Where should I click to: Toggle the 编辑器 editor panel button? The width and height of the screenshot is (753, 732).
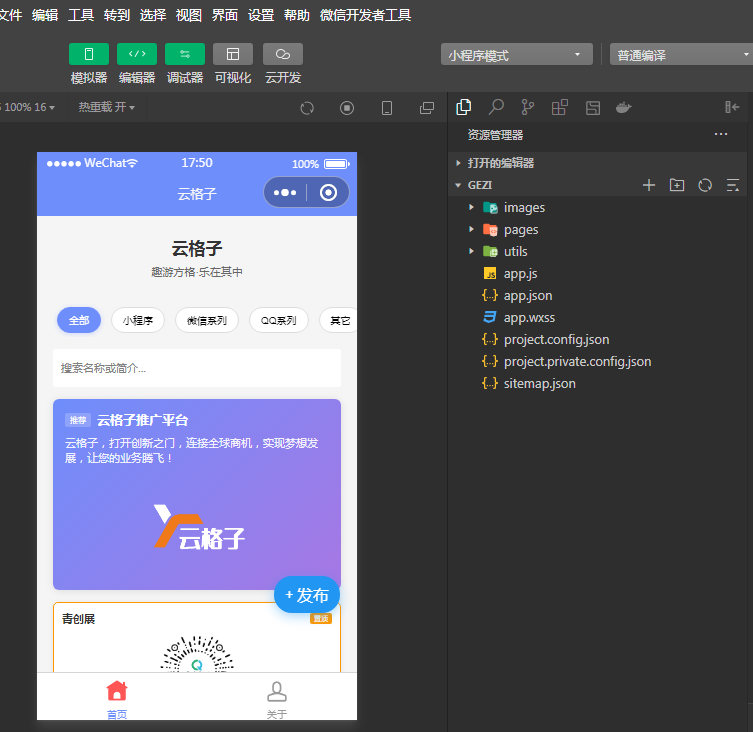click(137, 54)
